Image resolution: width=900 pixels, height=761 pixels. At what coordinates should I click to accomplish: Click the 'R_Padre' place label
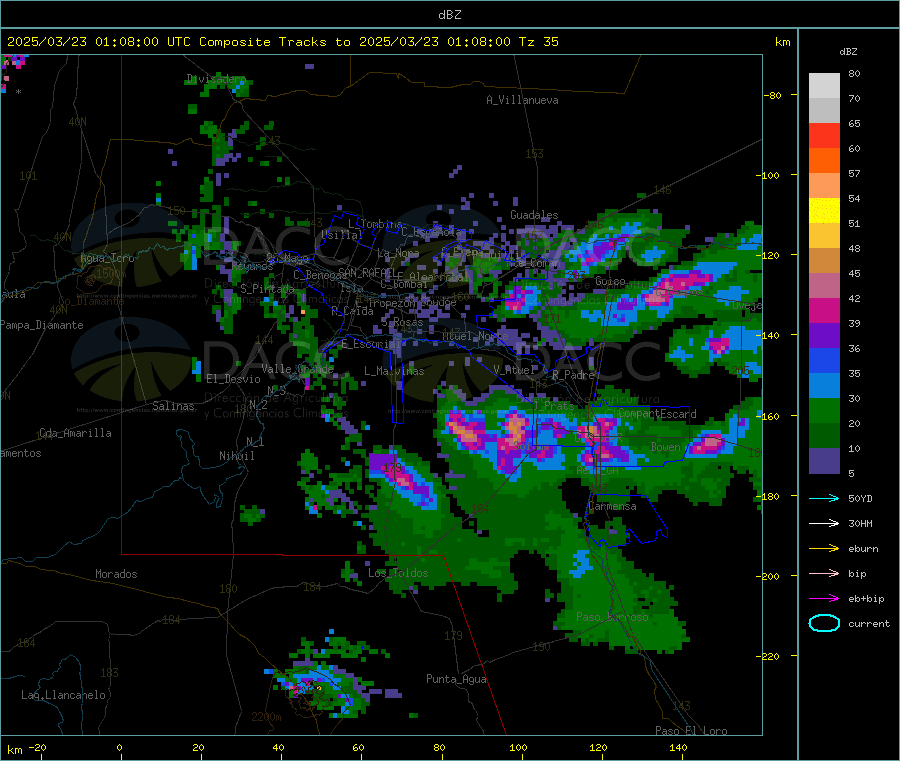coord(573,375)
